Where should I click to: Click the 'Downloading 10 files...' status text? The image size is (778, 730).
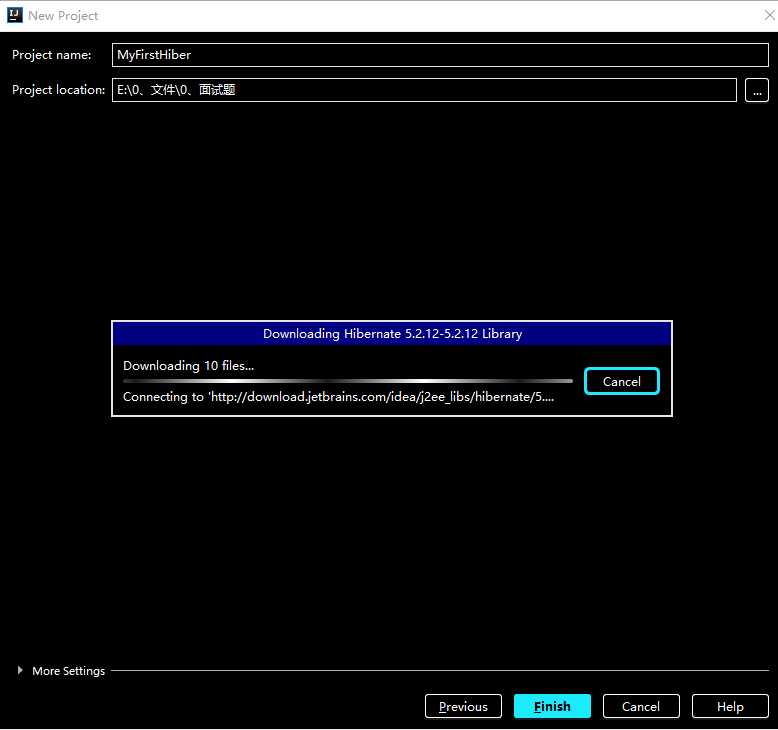point(189,366)
